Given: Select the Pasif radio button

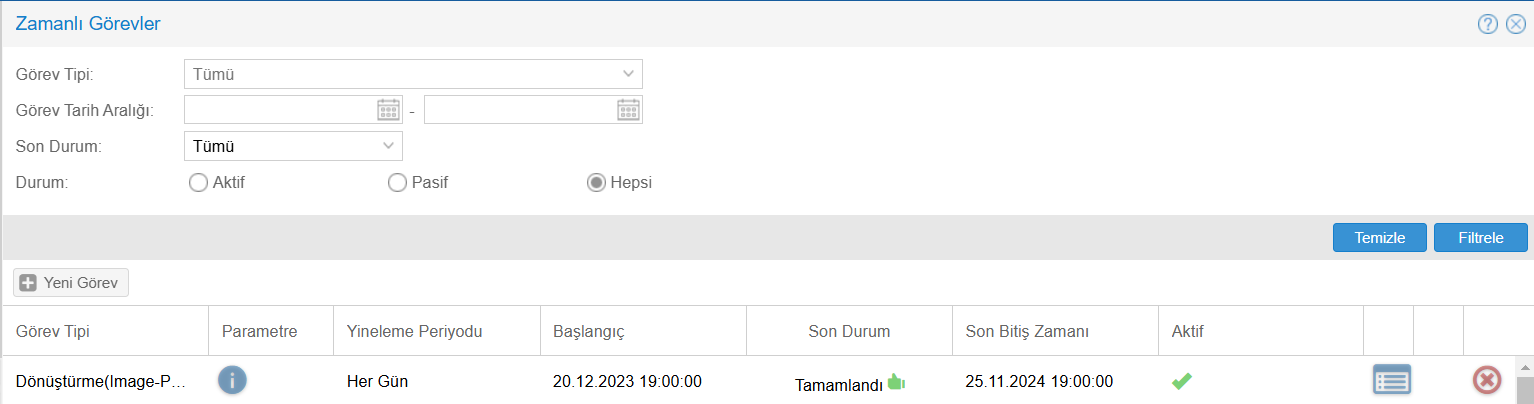Looking at the screenshot, I should 397,183.
